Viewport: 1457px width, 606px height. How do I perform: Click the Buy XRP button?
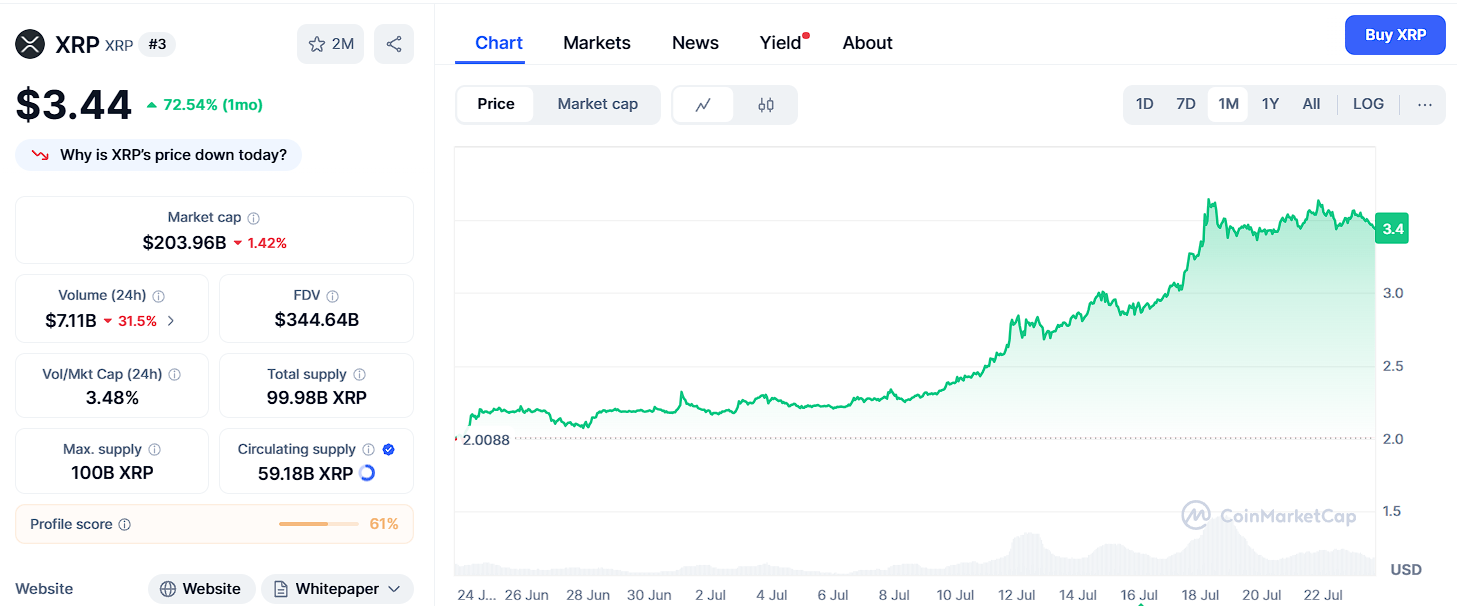pyautogui.click(x=1395, y=35)
